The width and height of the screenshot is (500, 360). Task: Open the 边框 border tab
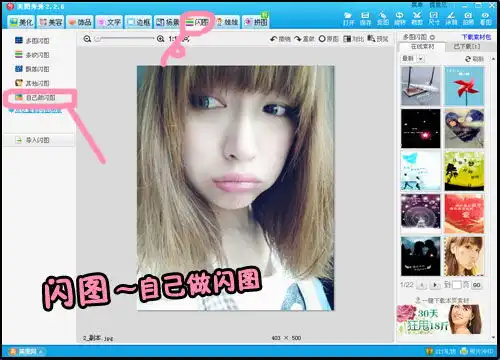click(x=139, y=22)
